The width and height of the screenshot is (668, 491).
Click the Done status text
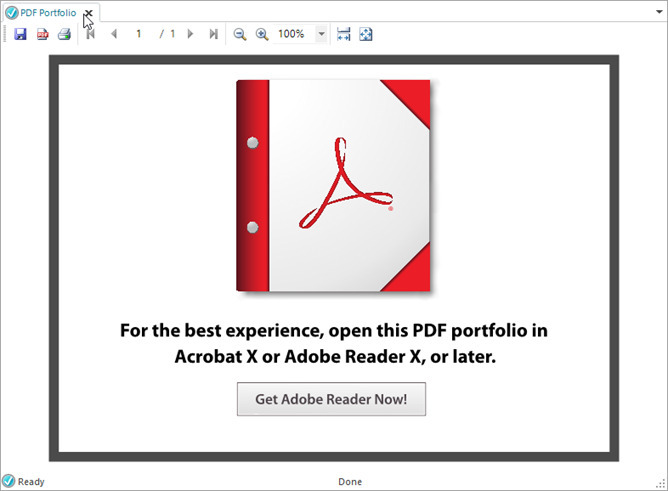[350, 482]
